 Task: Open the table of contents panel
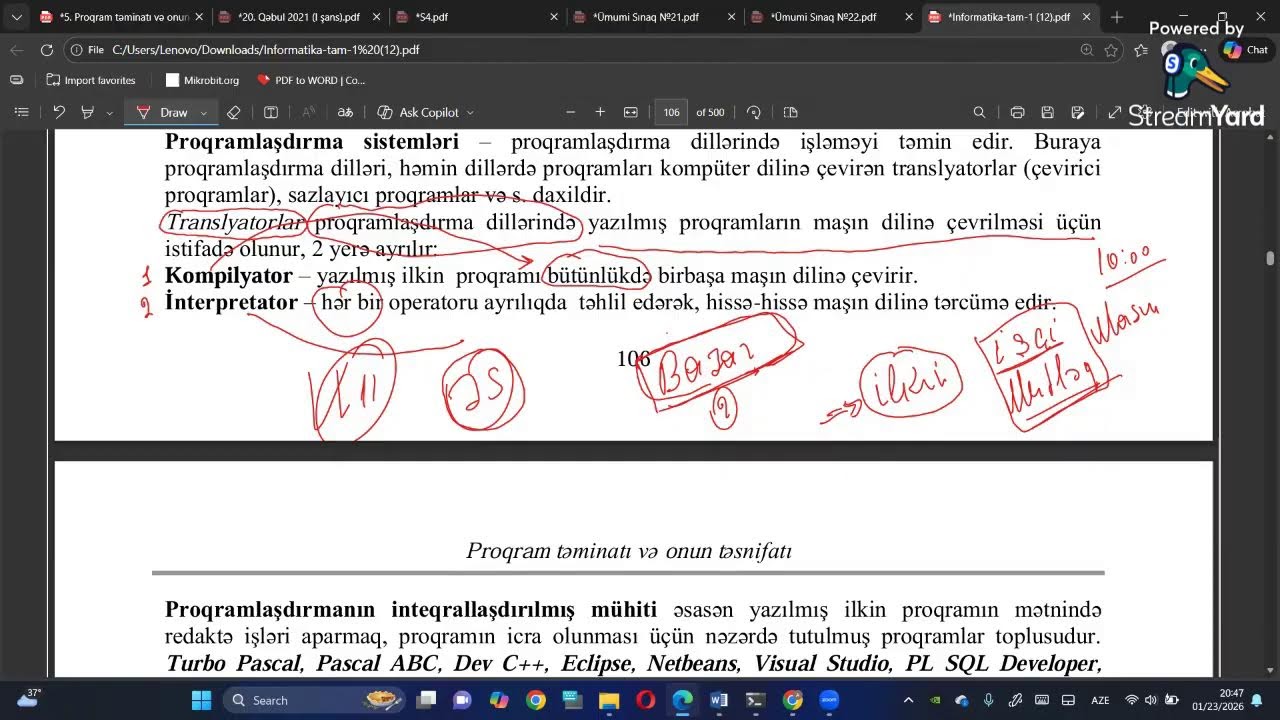21,112
